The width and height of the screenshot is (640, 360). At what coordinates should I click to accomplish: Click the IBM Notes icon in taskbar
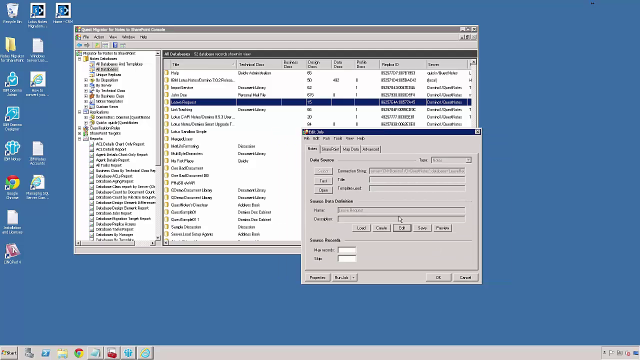click(129, 353)
